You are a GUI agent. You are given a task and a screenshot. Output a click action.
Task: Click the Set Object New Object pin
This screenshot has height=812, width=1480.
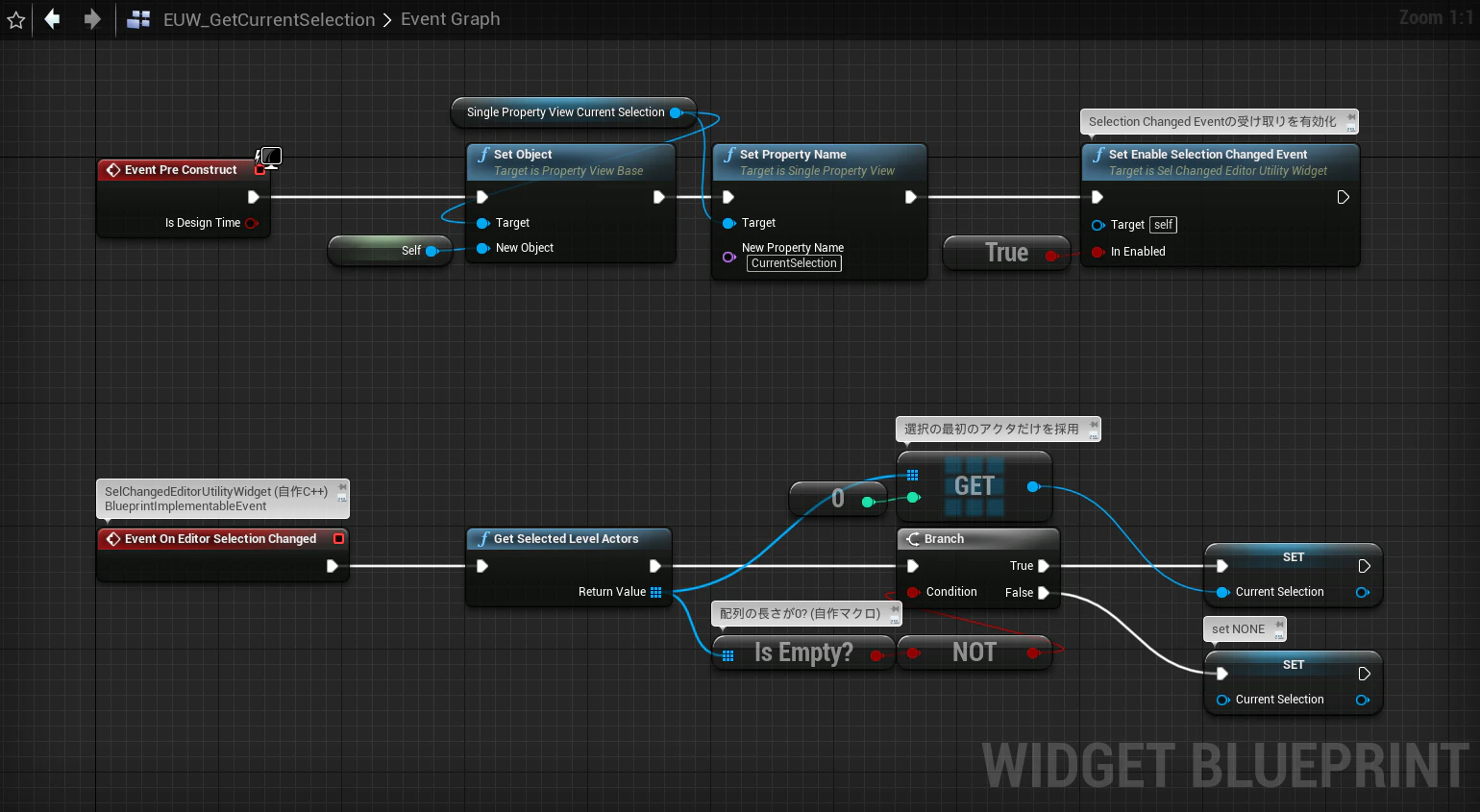coord(482,248)
